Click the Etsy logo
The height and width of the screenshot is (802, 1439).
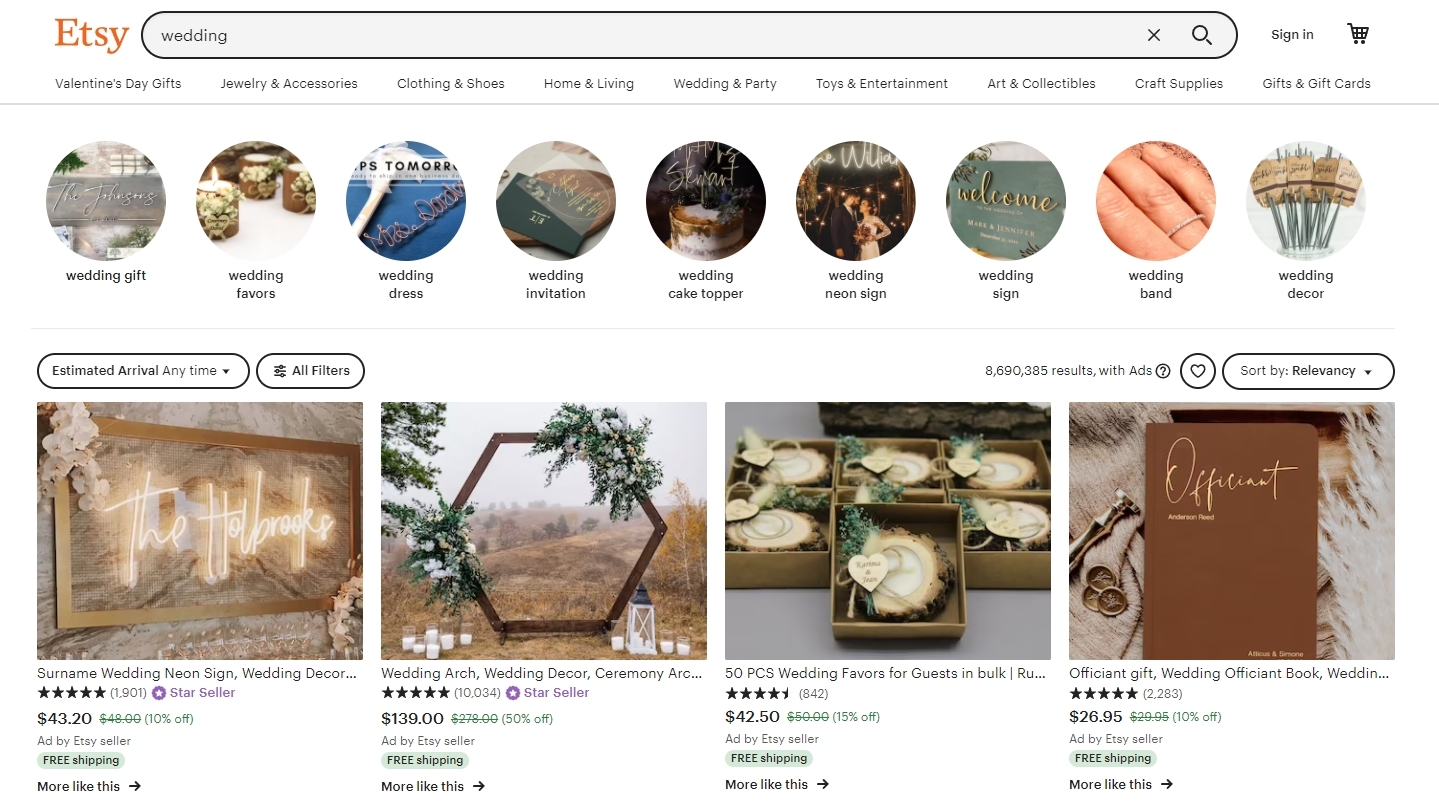click(x=91, y=34)
